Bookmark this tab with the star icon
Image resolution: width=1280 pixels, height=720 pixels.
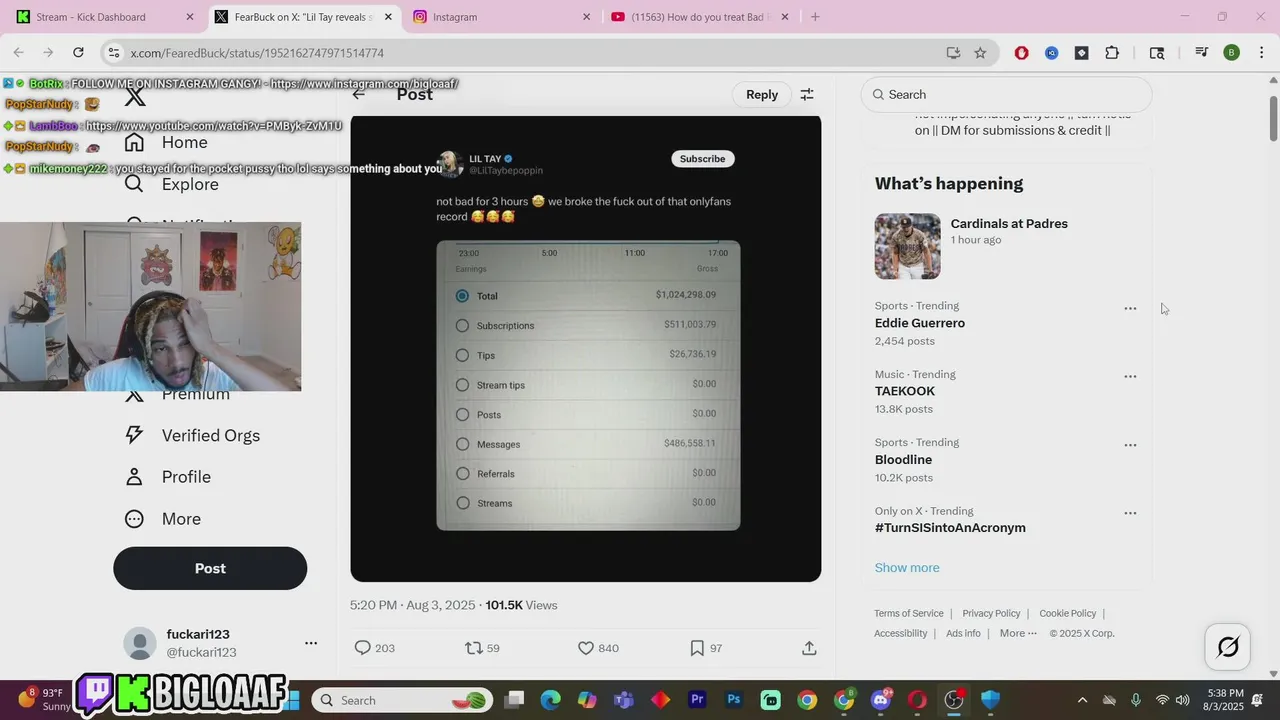980,53
